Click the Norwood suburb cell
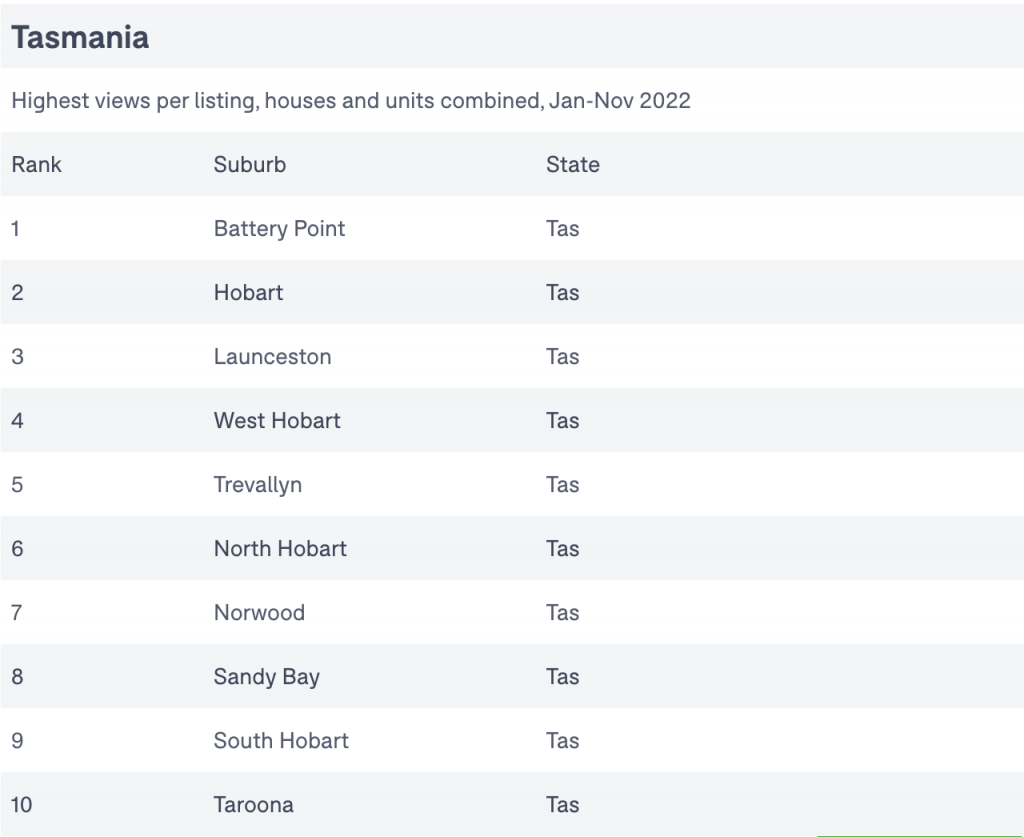The height and width of the screenshot is (837, 1024). tap(259, 612)
